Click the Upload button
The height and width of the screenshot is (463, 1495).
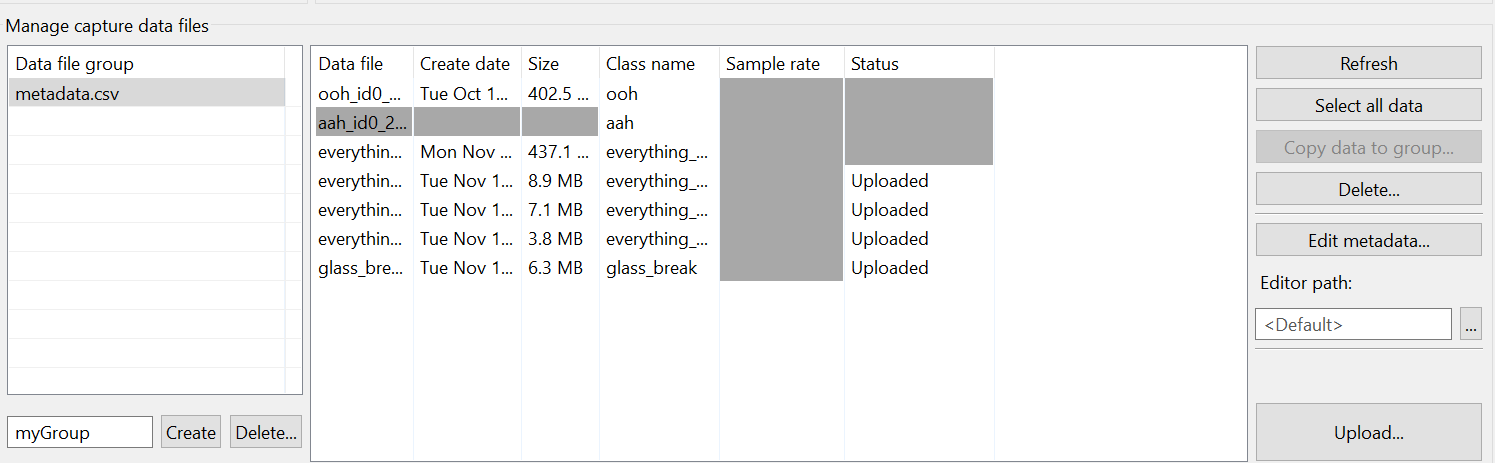[x=1368, y=433]
